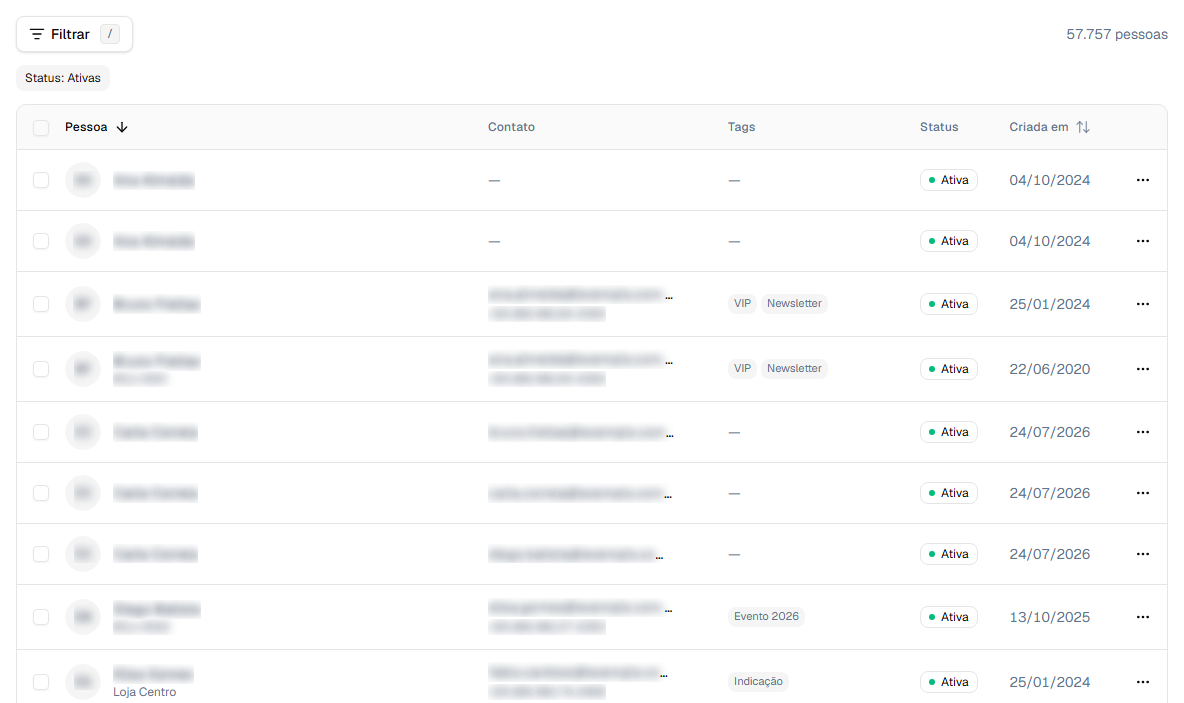The image size is (1184, 703).
Task: Click the Evento 2026 tag
Action: [x=766, y=616]
